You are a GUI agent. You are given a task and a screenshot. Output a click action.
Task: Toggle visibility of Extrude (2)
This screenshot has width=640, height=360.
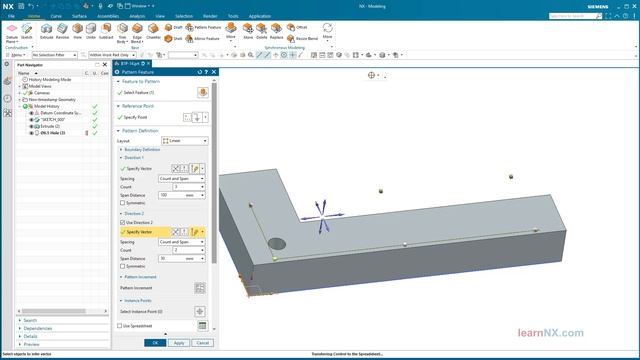point(31,126)
